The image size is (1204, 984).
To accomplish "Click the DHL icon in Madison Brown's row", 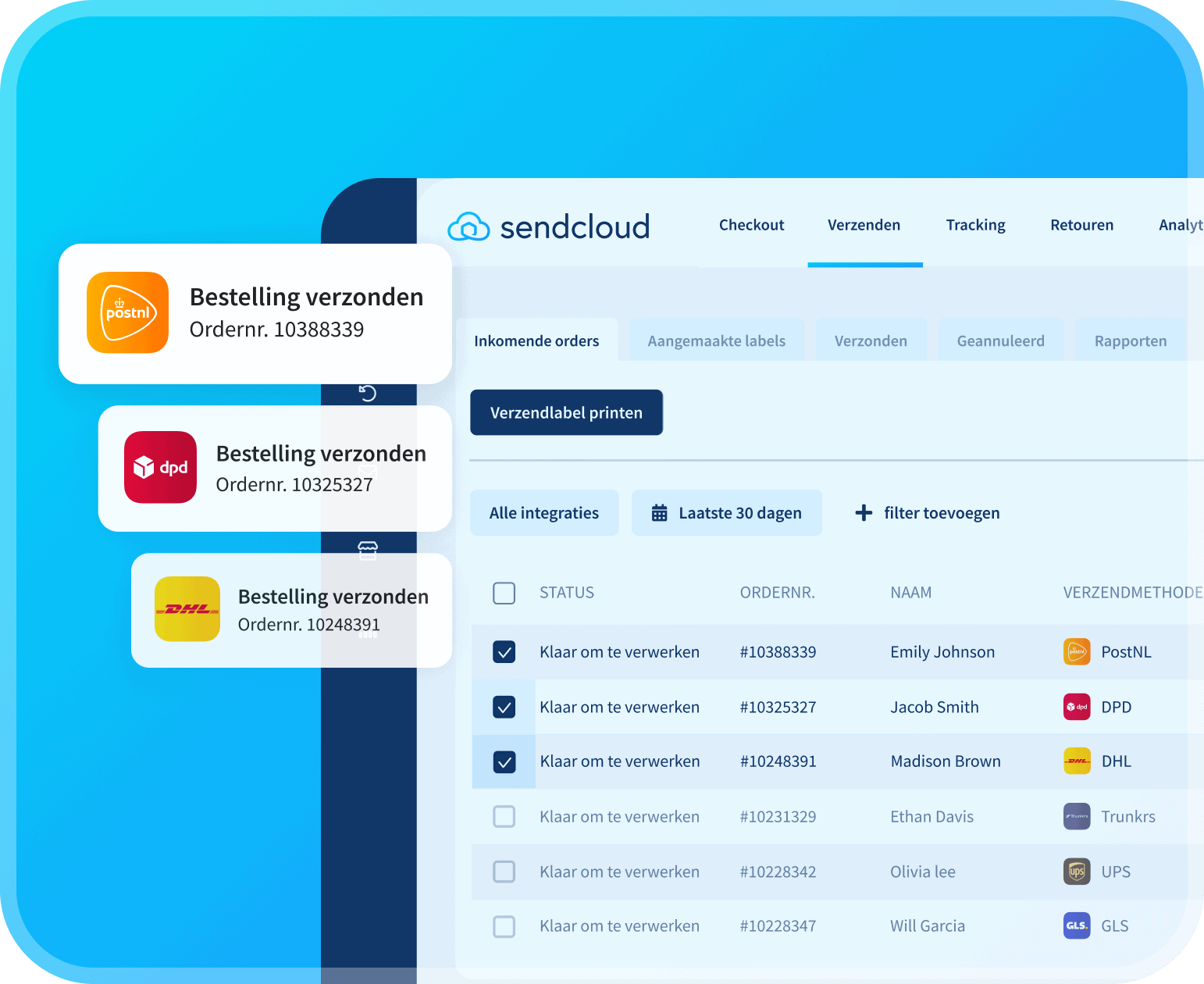I will (x=1077, y=761).
